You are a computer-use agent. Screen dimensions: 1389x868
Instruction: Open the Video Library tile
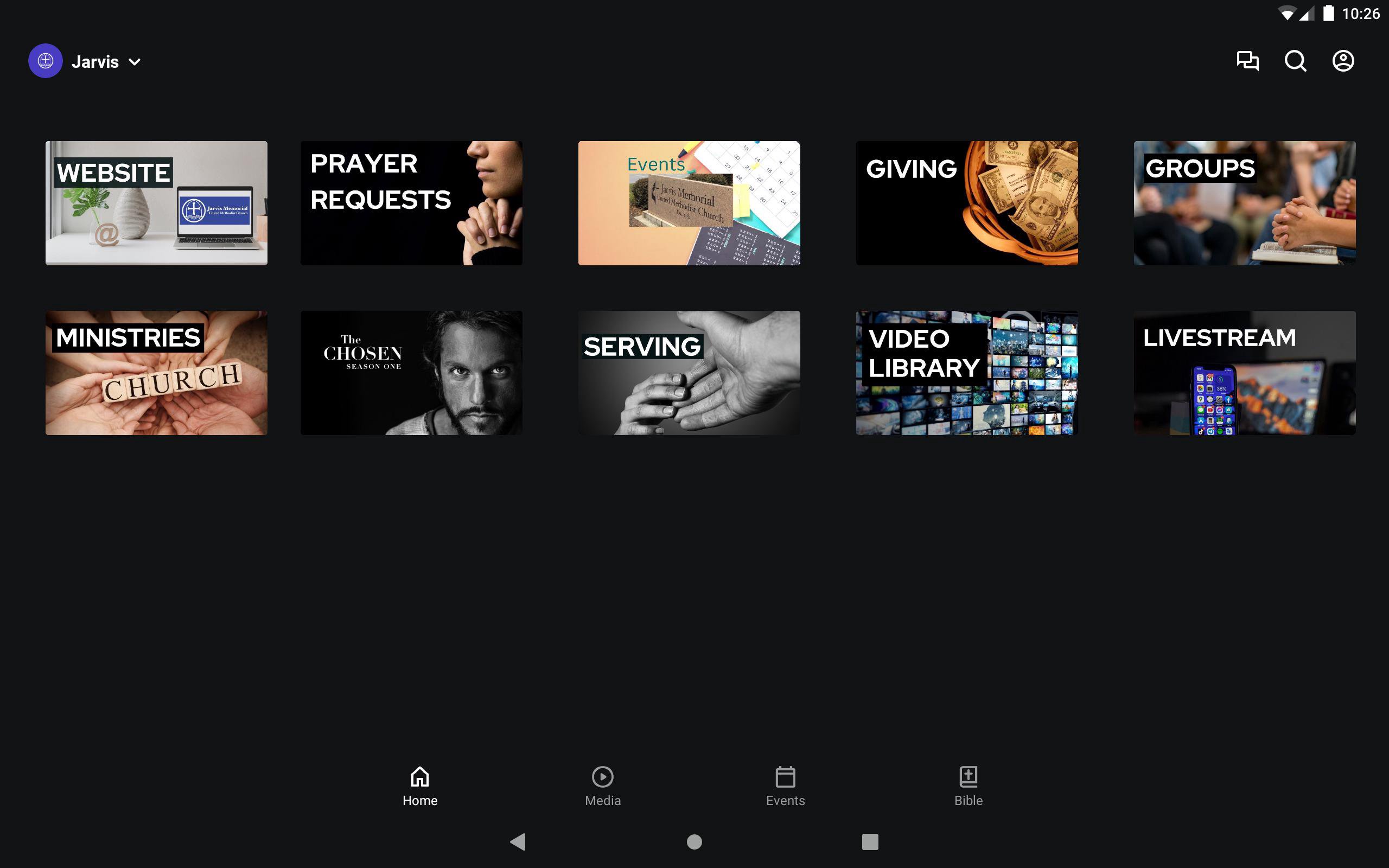point(966,373)
